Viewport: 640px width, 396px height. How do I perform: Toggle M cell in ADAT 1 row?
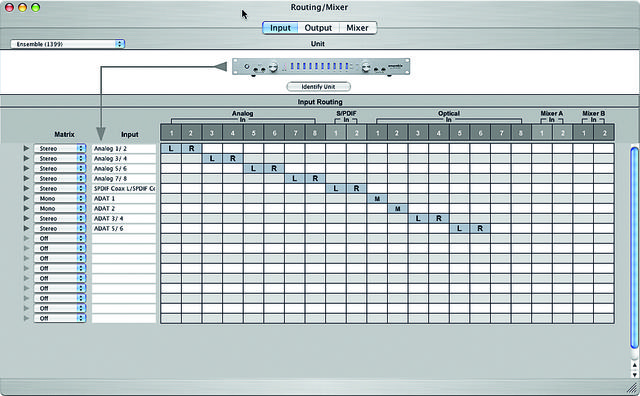[x=377, y=198]
